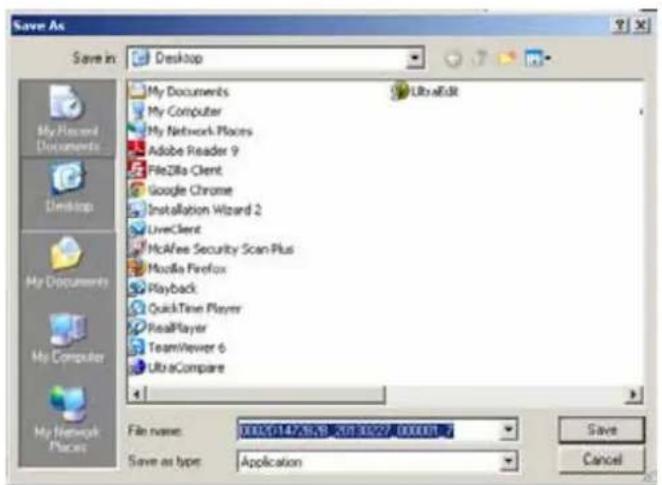This screenshot has height=485, width=662.
Task: Click the horizontal scrollbar left arrow
Action: click(x=136, y=395)
